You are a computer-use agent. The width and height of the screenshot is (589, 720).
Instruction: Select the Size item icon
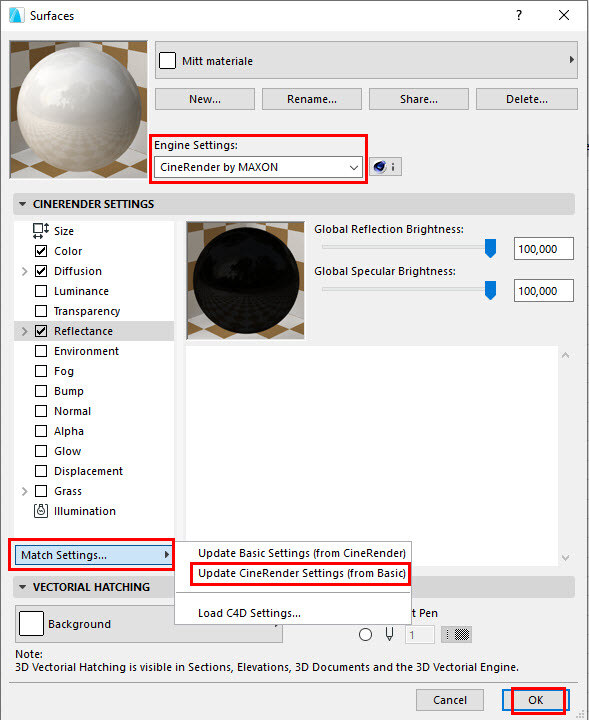pyautogui.click(x=41, y=231)
